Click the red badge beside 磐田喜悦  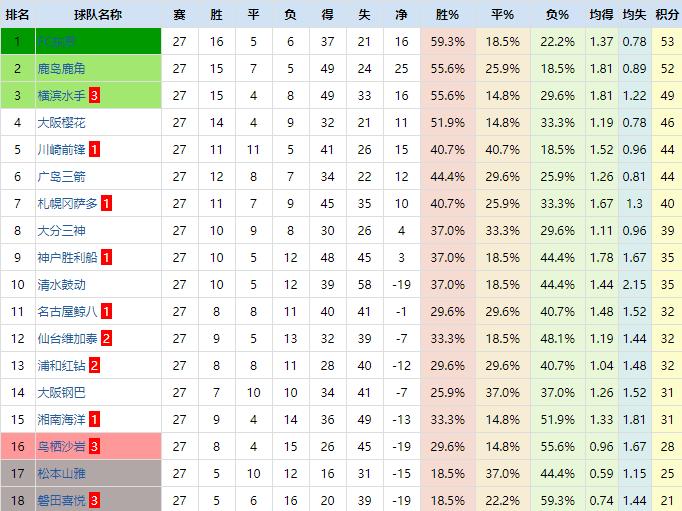point(94,500)
